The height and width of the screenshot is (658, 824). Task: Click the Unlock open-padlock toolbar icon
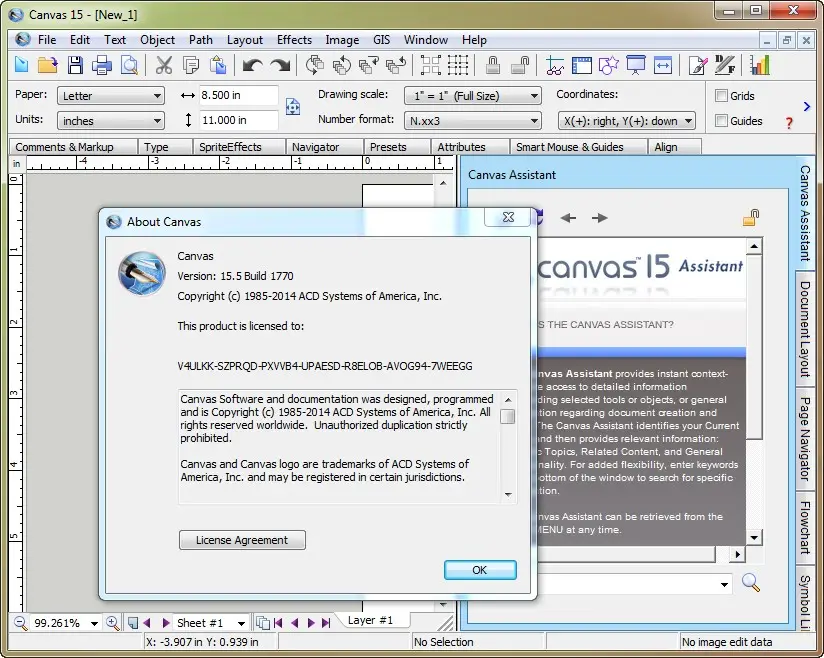pos(520,65)
